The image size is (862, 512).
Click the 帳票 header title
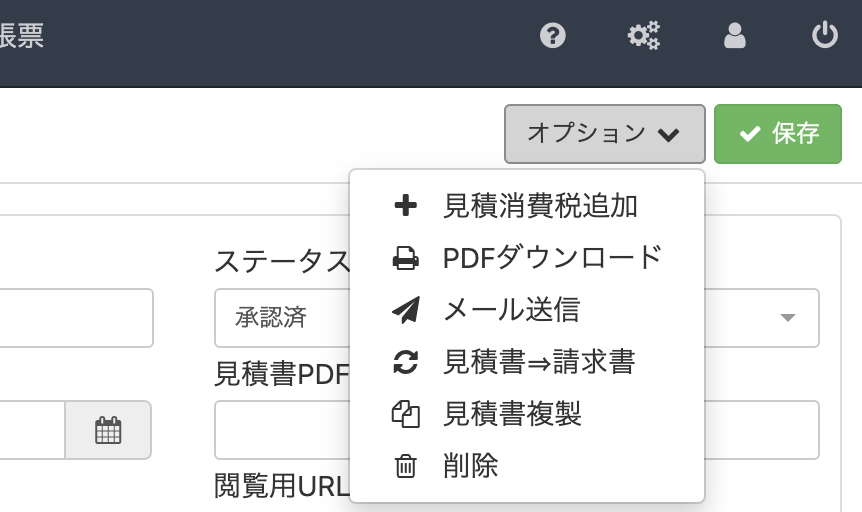(x=22, y=37)
